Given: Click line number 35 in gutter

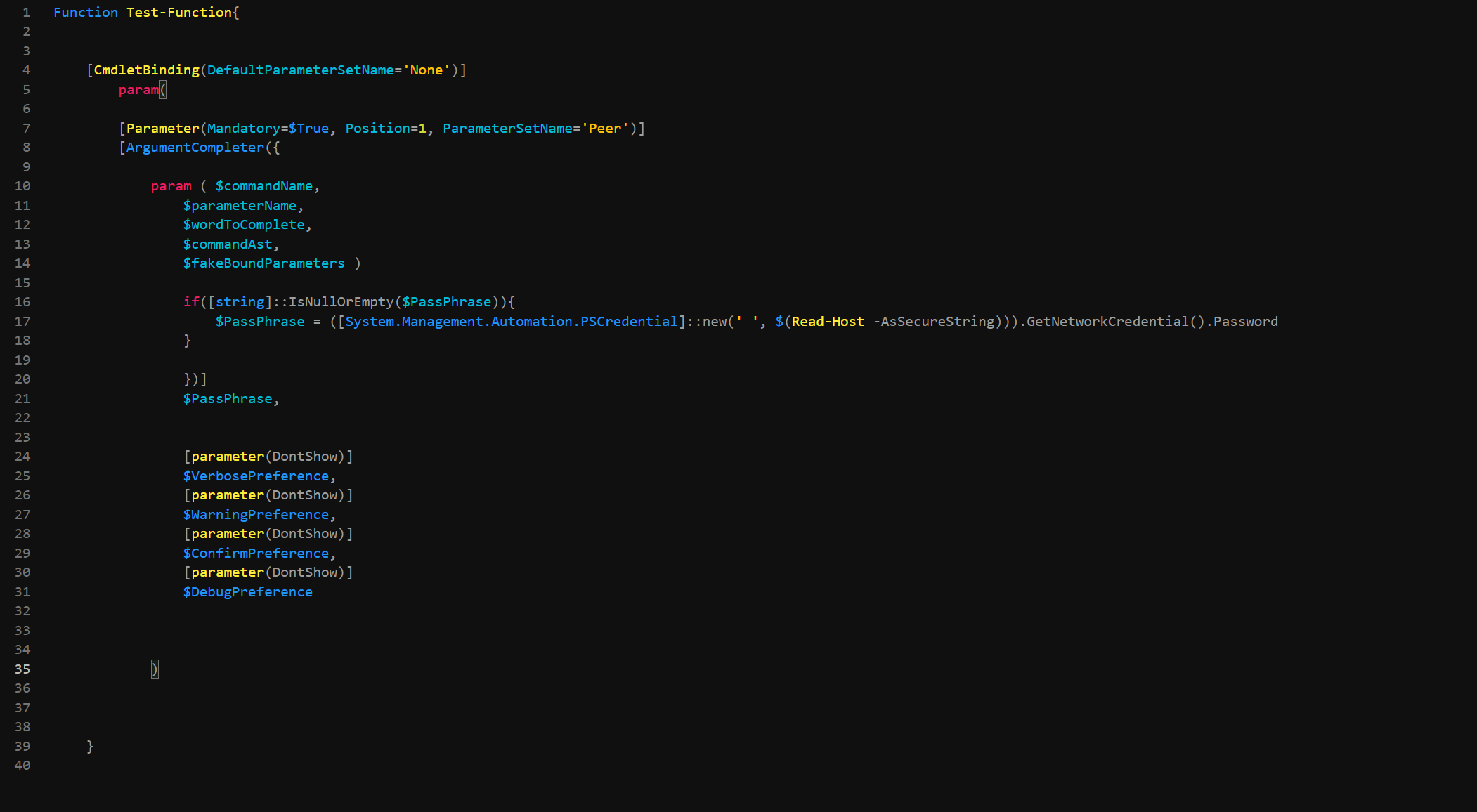Looking at the screenshot, I should click(x=22, y=669).
